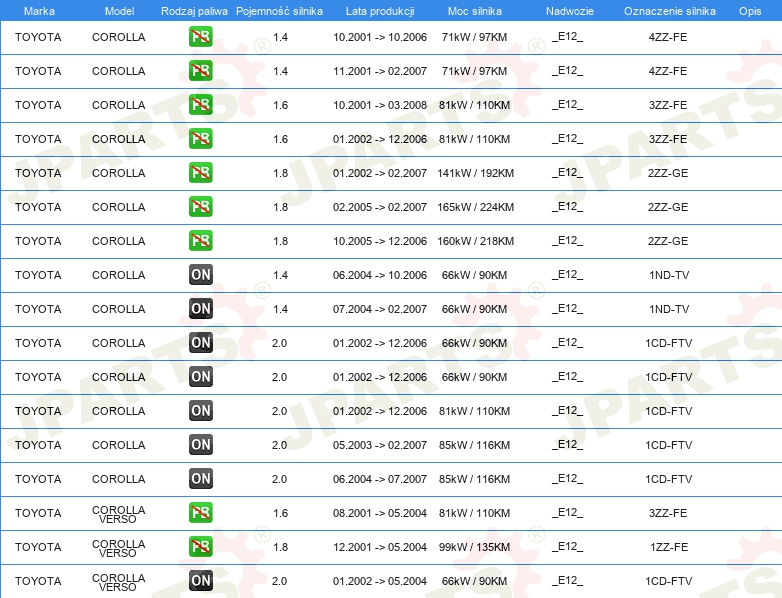This screenshot has width=782, height=598.
Task: Click the PB icon in the 141kW / 192KM row
Action: (200, 173)
